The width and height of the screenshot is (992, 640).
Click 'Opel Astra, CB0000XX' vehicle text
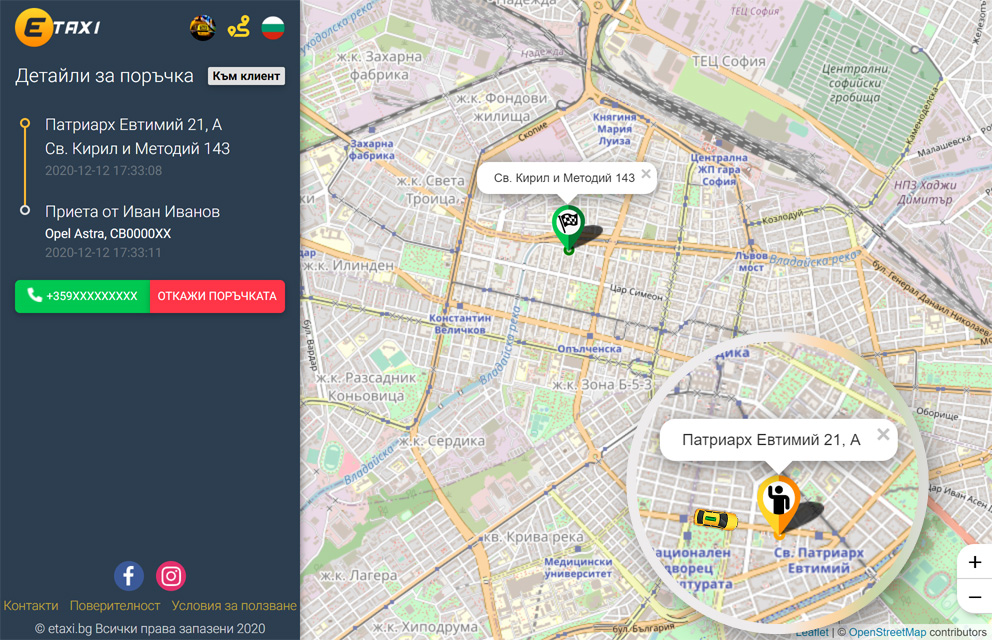tap(108, 233)
